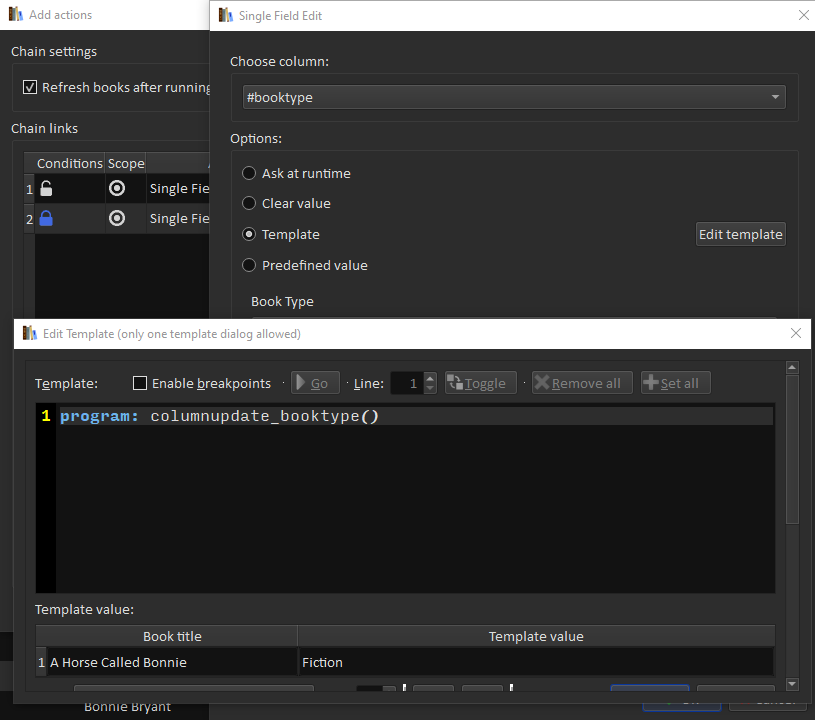This screenshot has width=815, height=720.
Task: Click the scroll down arrow in Edit Template dialog
Action: click(x=792, y=684)
